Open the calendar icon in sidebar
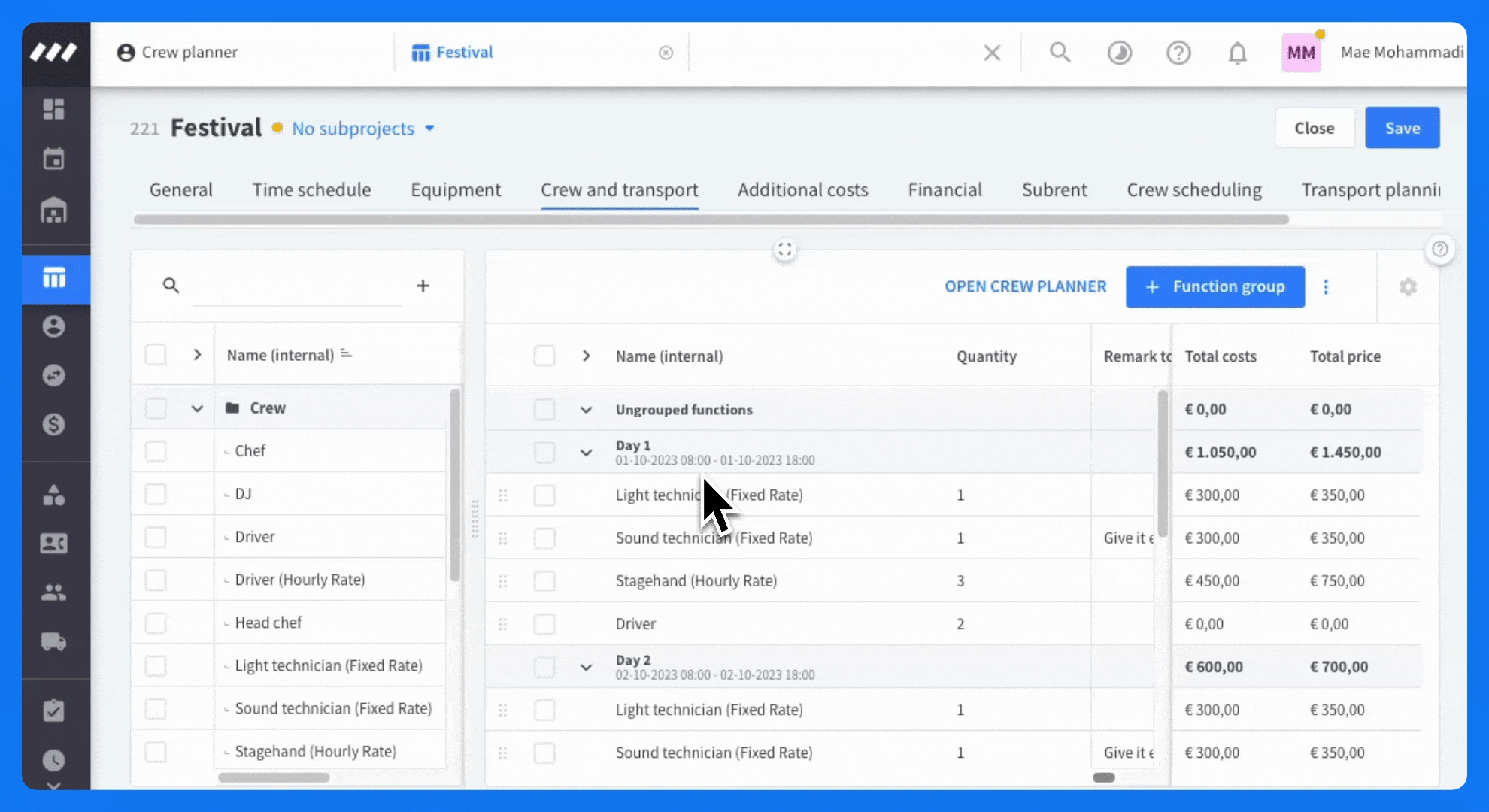 point(53,159)
